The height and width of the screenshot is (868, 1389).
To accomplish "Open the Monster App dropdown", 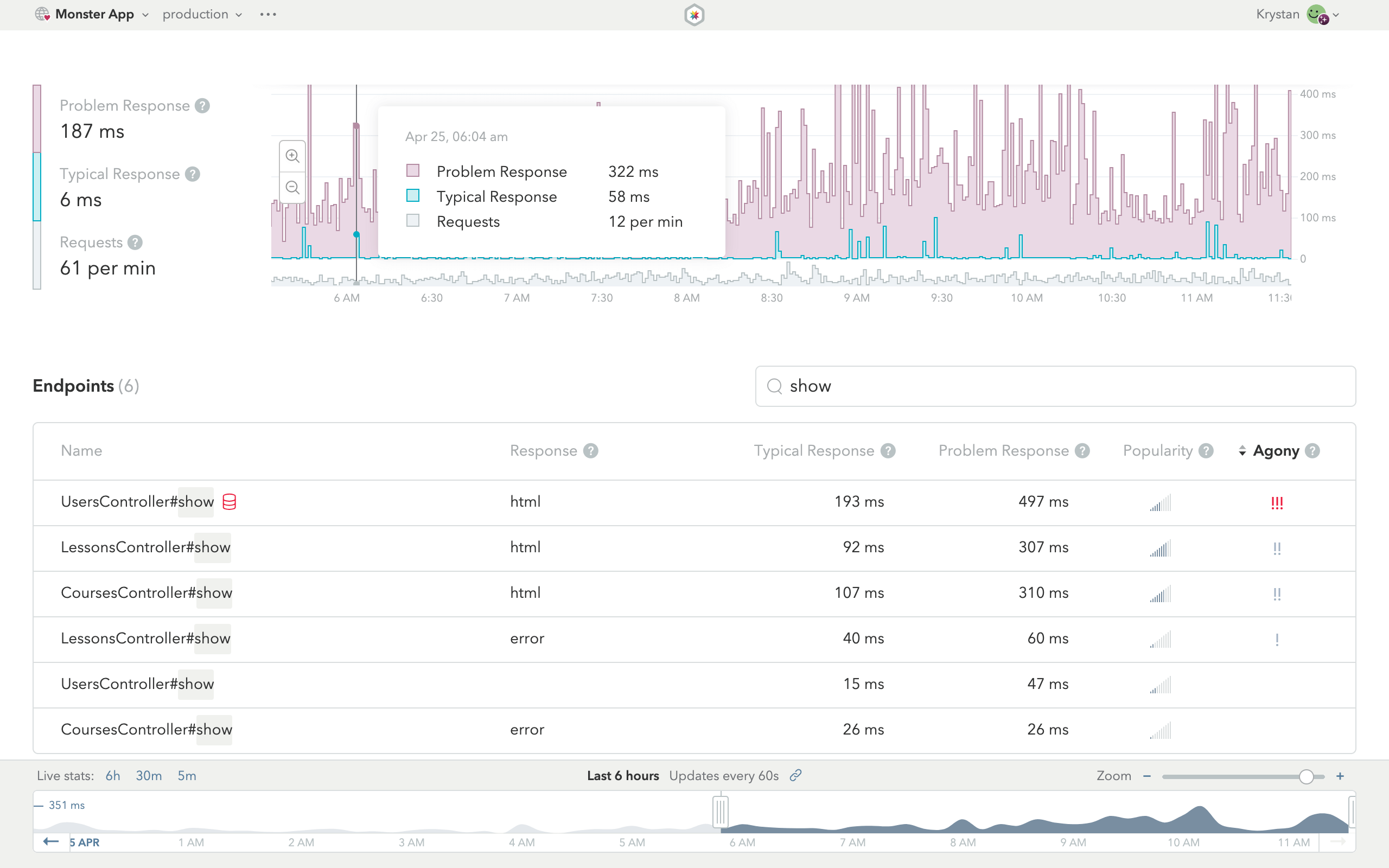I will pos(95,14).
